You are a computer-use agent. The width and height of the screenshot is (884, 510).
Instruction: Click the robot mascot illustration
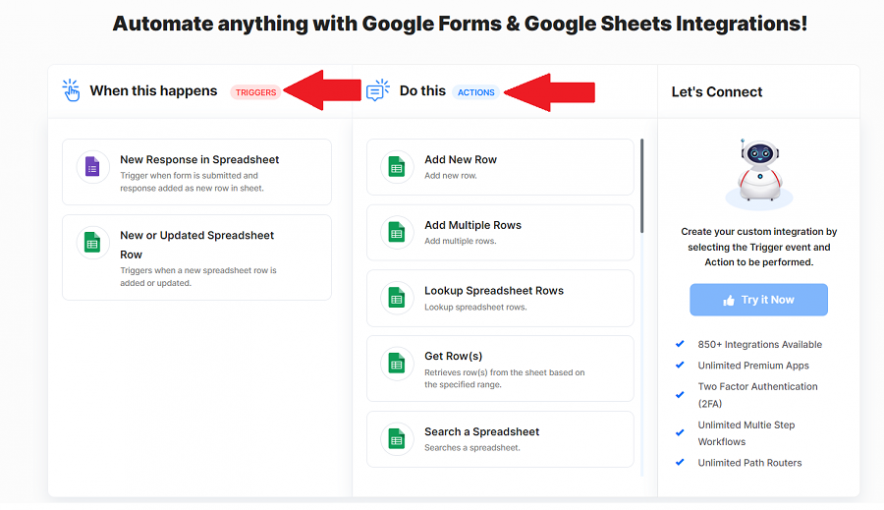[x=759, y=172]
